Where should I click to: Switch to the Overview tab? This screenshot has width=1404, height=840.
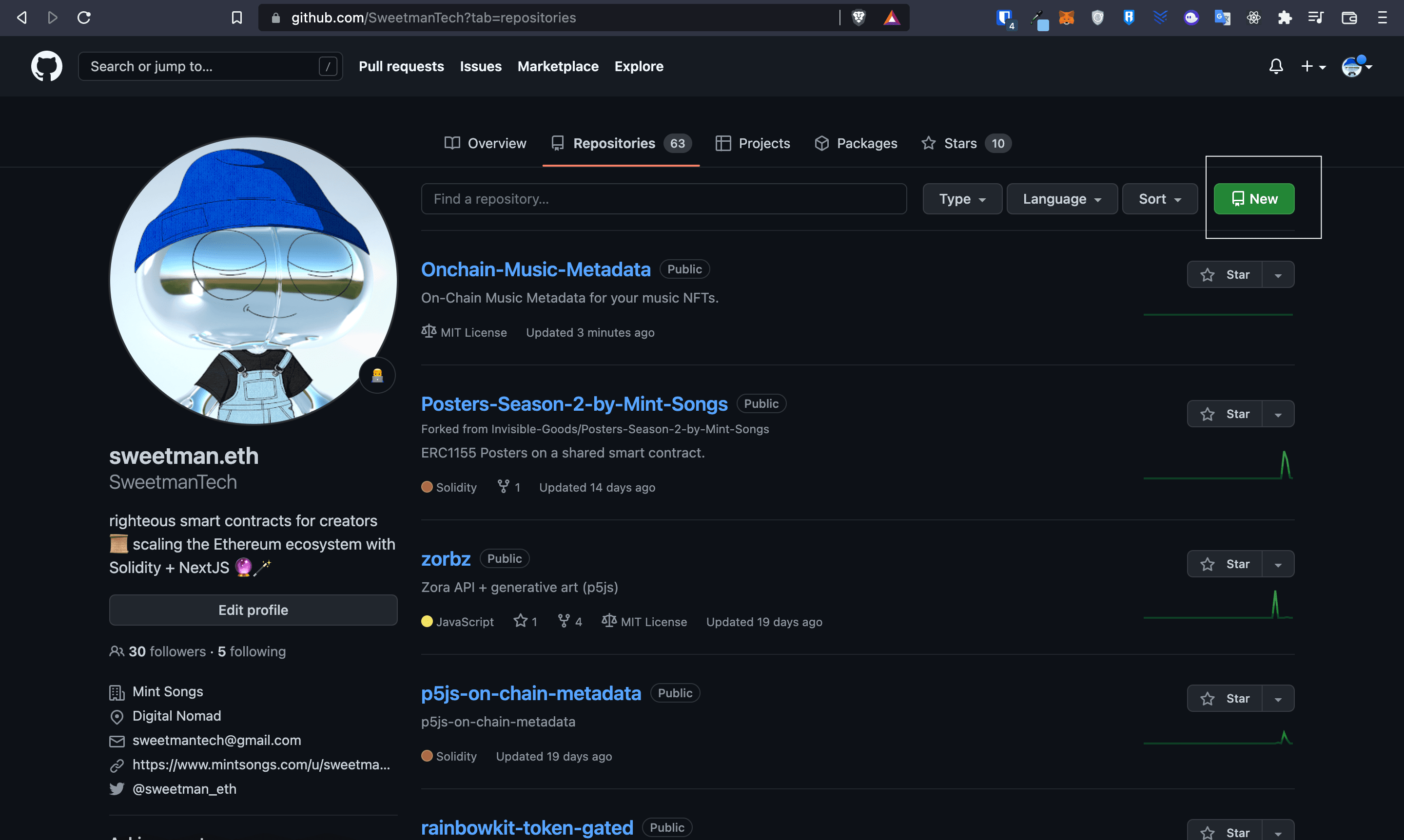point(486,143)
